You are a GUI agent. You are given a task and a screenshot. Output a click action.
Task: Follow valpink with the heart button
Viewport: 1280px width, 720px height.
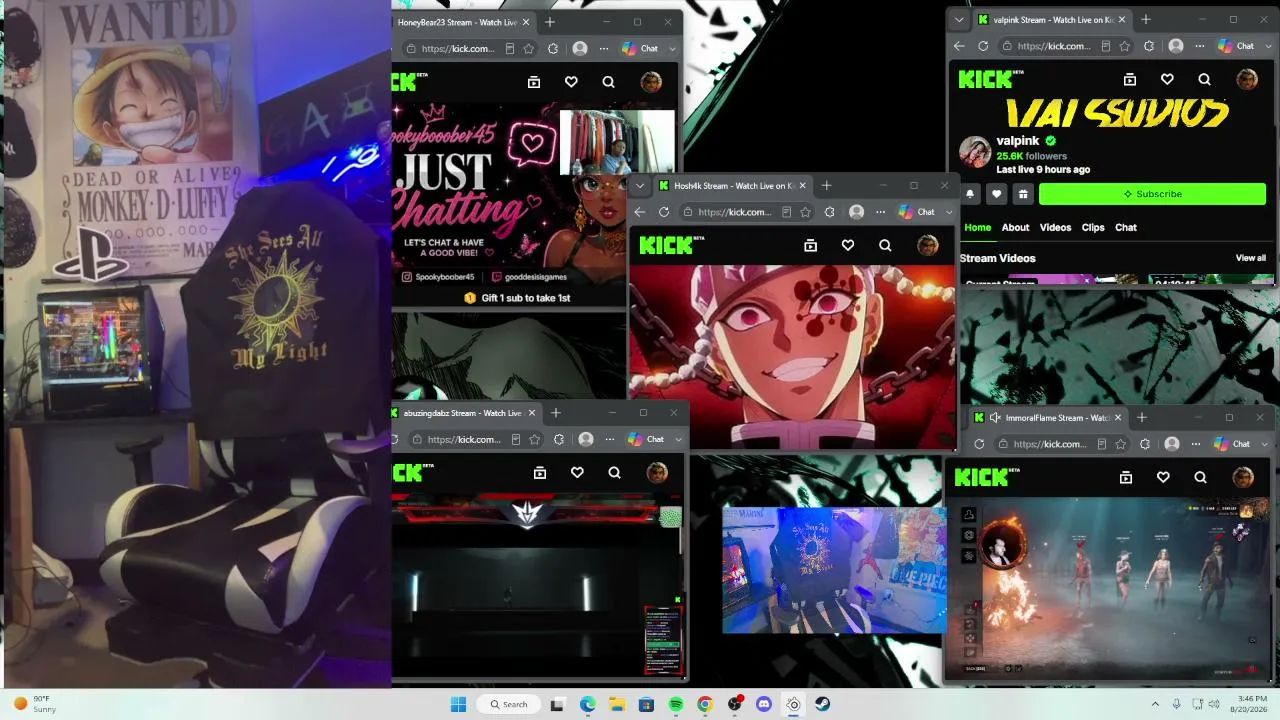click(996, 194)
